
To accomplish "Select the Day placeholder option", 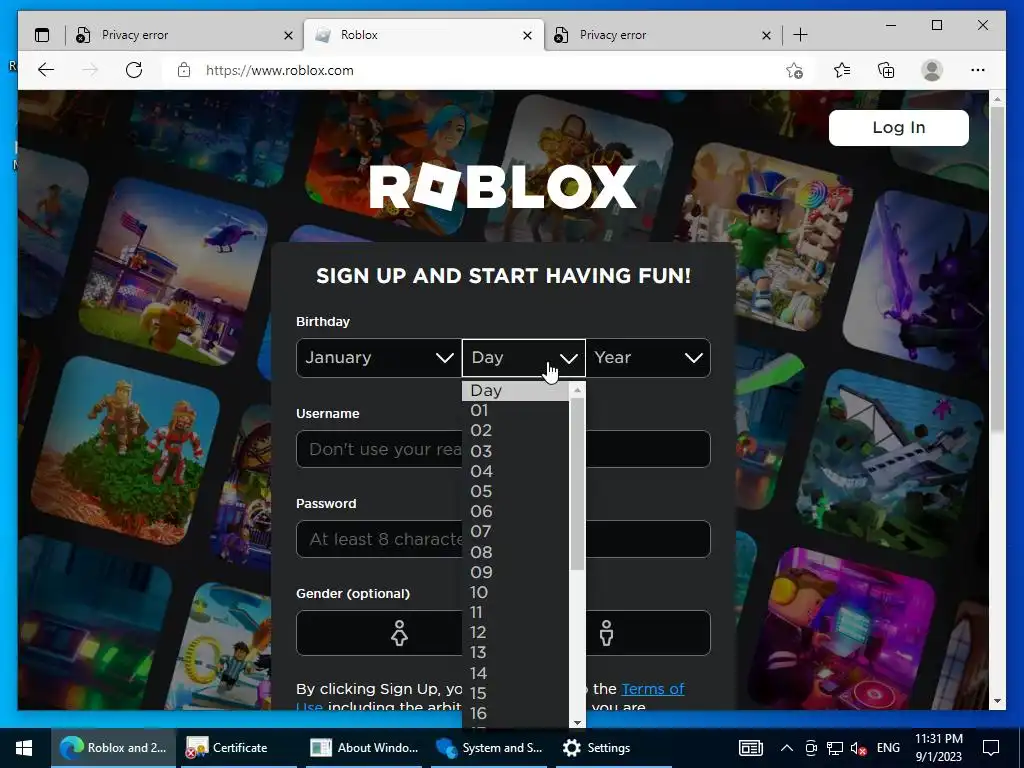I will point(516,391).
